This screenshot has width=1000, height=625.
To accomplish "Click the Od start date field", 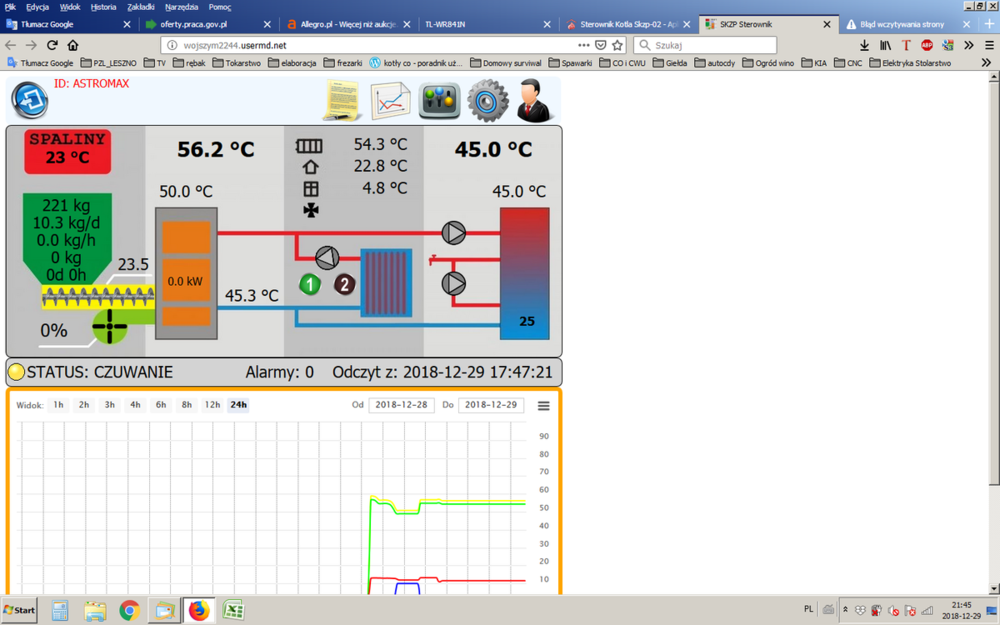I will coord(401,405).
